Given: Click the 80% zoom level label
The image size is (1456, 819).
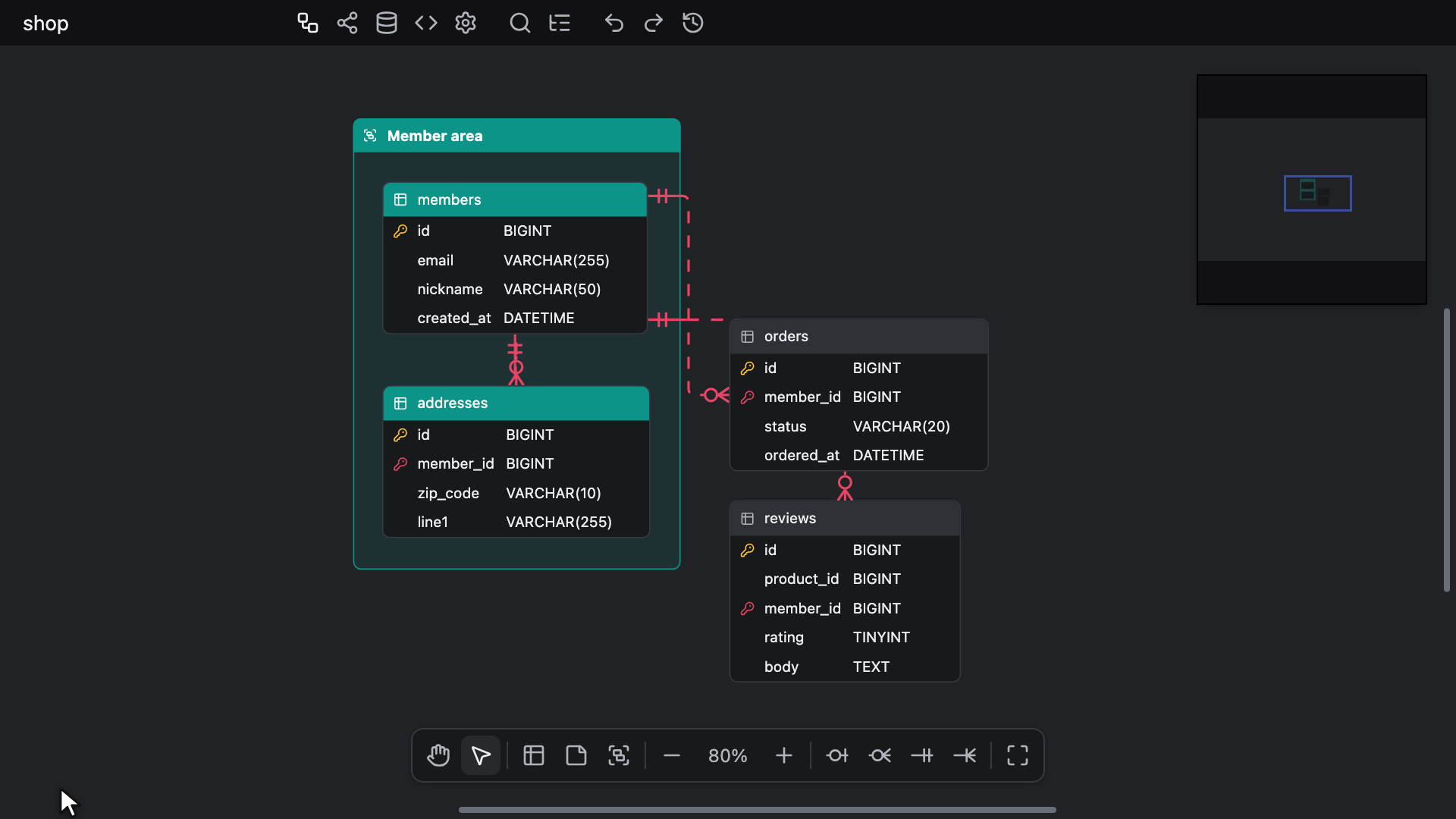Looking at the screenshot, I should pos(728,756).
